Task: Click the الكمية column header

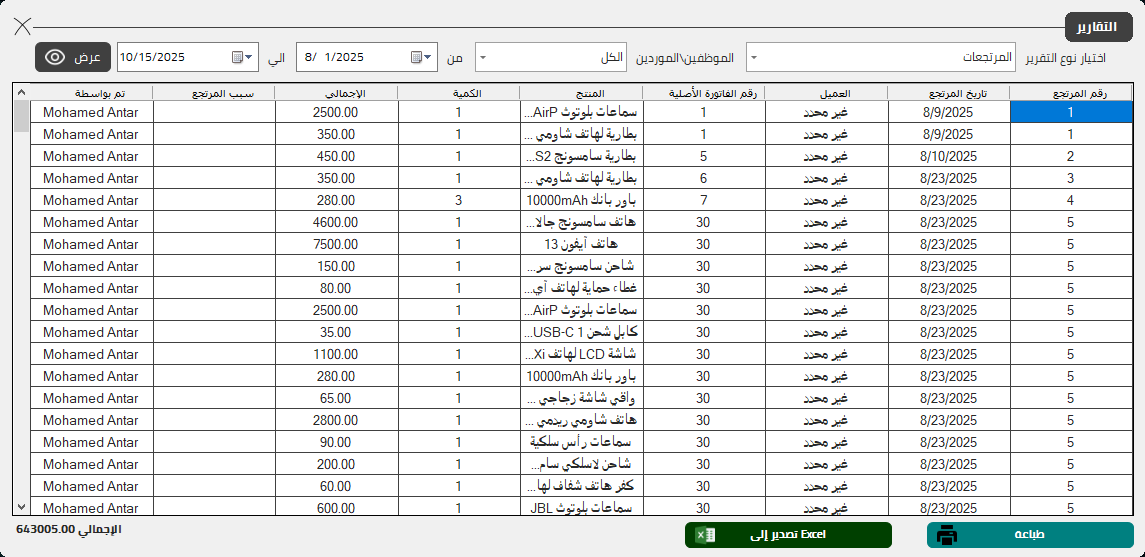Action: 459,93
